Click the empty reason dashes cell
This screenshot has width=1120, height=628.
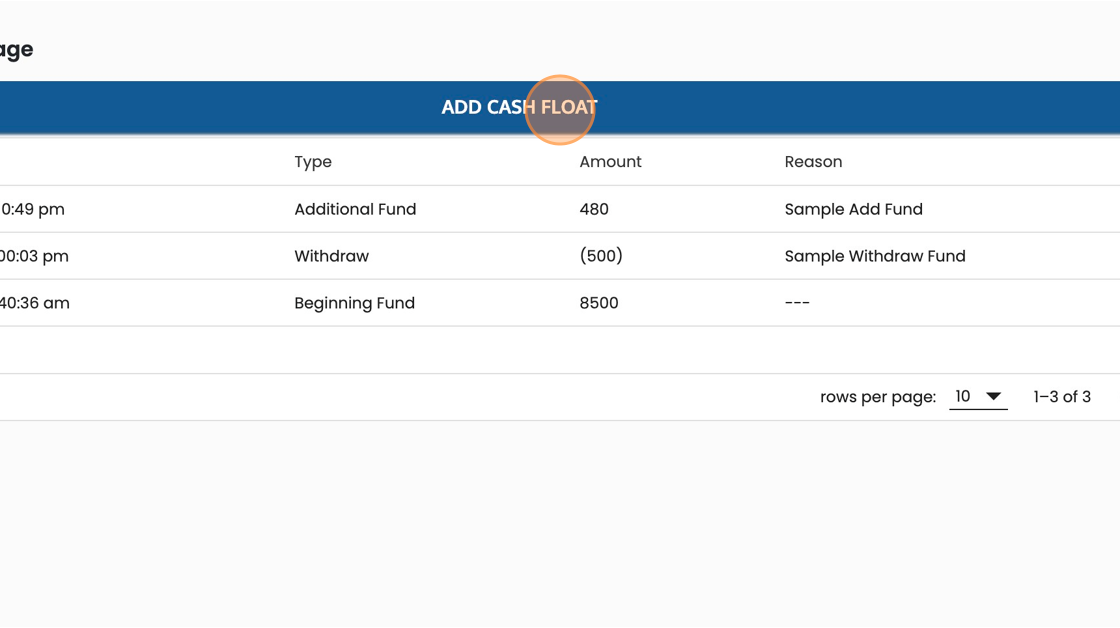point(797,303)
